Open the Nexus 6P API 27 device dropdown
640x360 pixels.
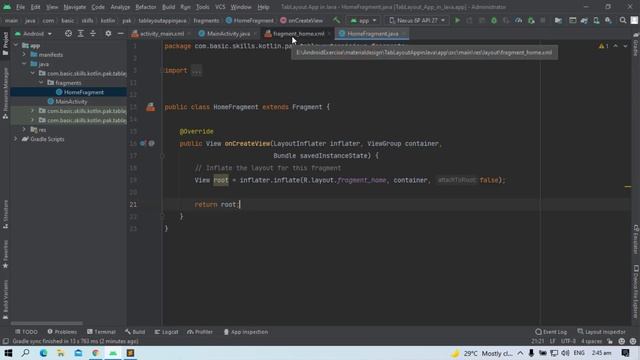click(x=417, y=20)
